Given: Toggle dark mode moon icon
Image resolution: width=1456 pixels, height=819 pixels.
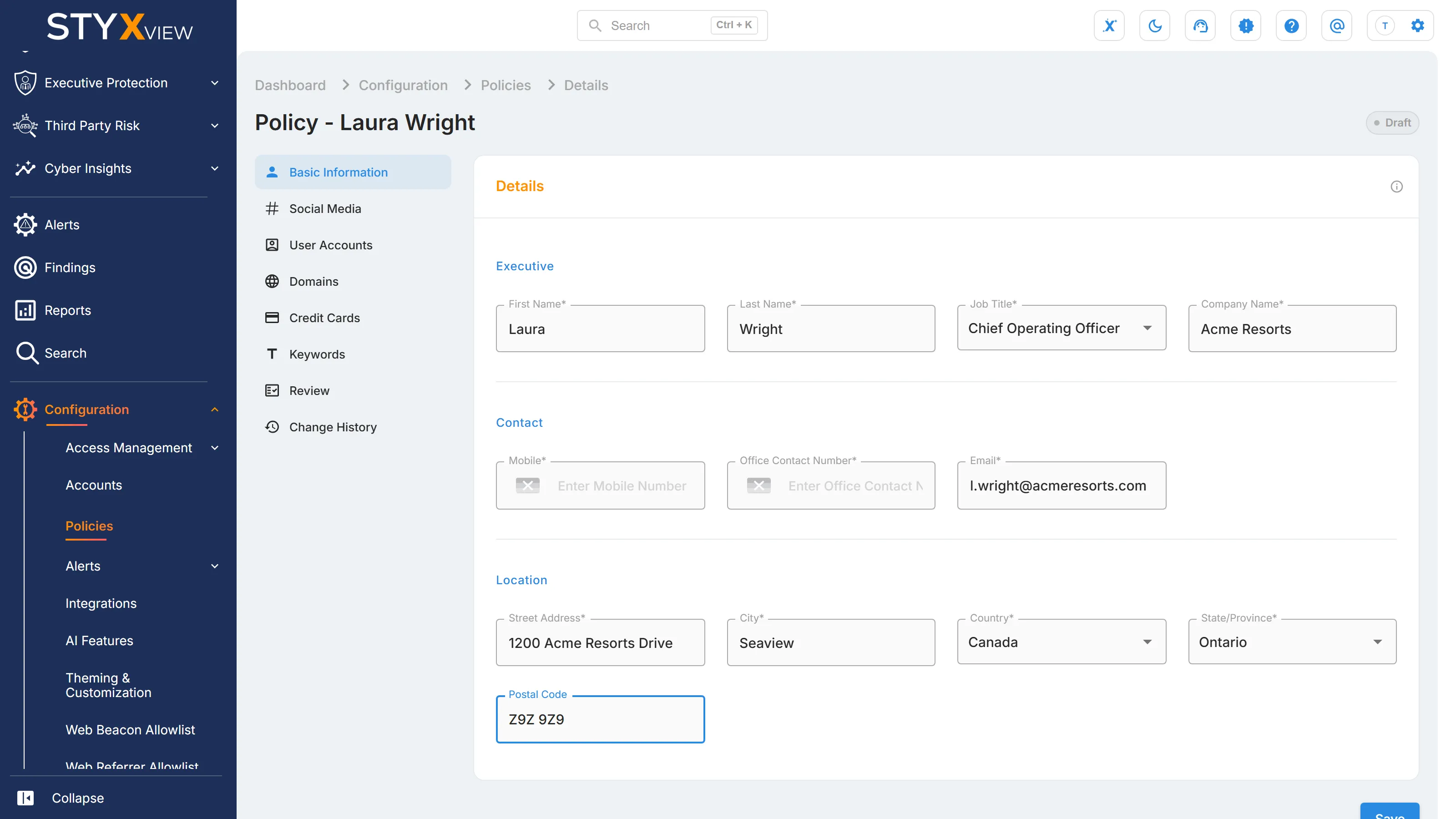Looking at the screenshot, I should click(1155, 25).
